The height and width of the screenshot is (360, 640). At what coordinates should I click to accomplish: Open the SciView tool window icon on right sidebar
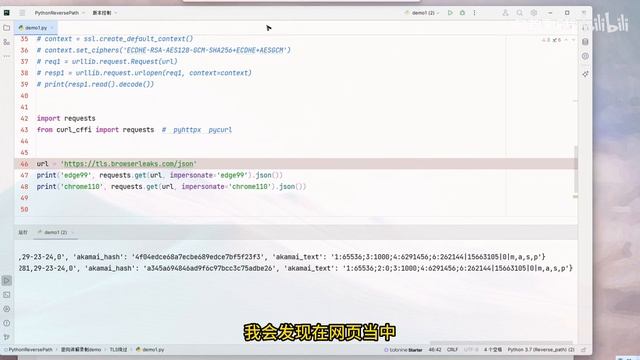pos(585,56)
